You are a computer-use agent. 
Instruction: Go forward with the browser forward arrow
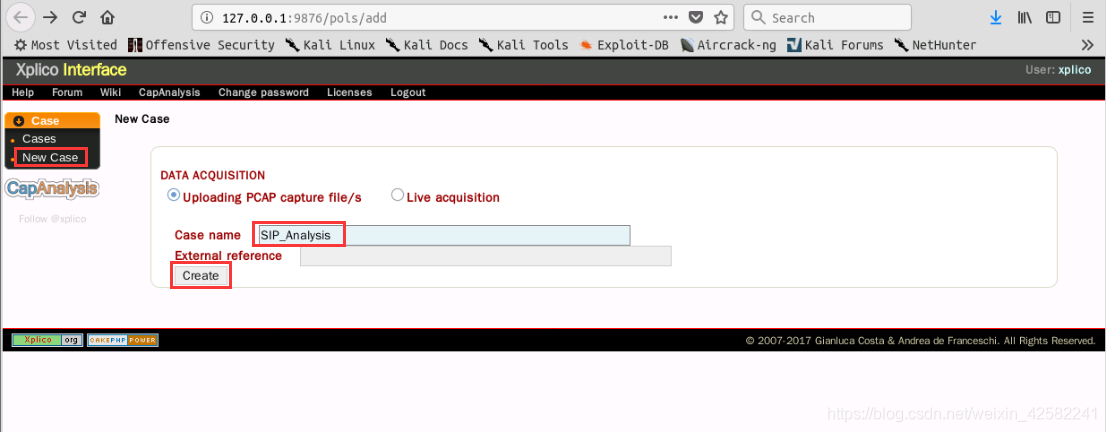tap(50, 17)
